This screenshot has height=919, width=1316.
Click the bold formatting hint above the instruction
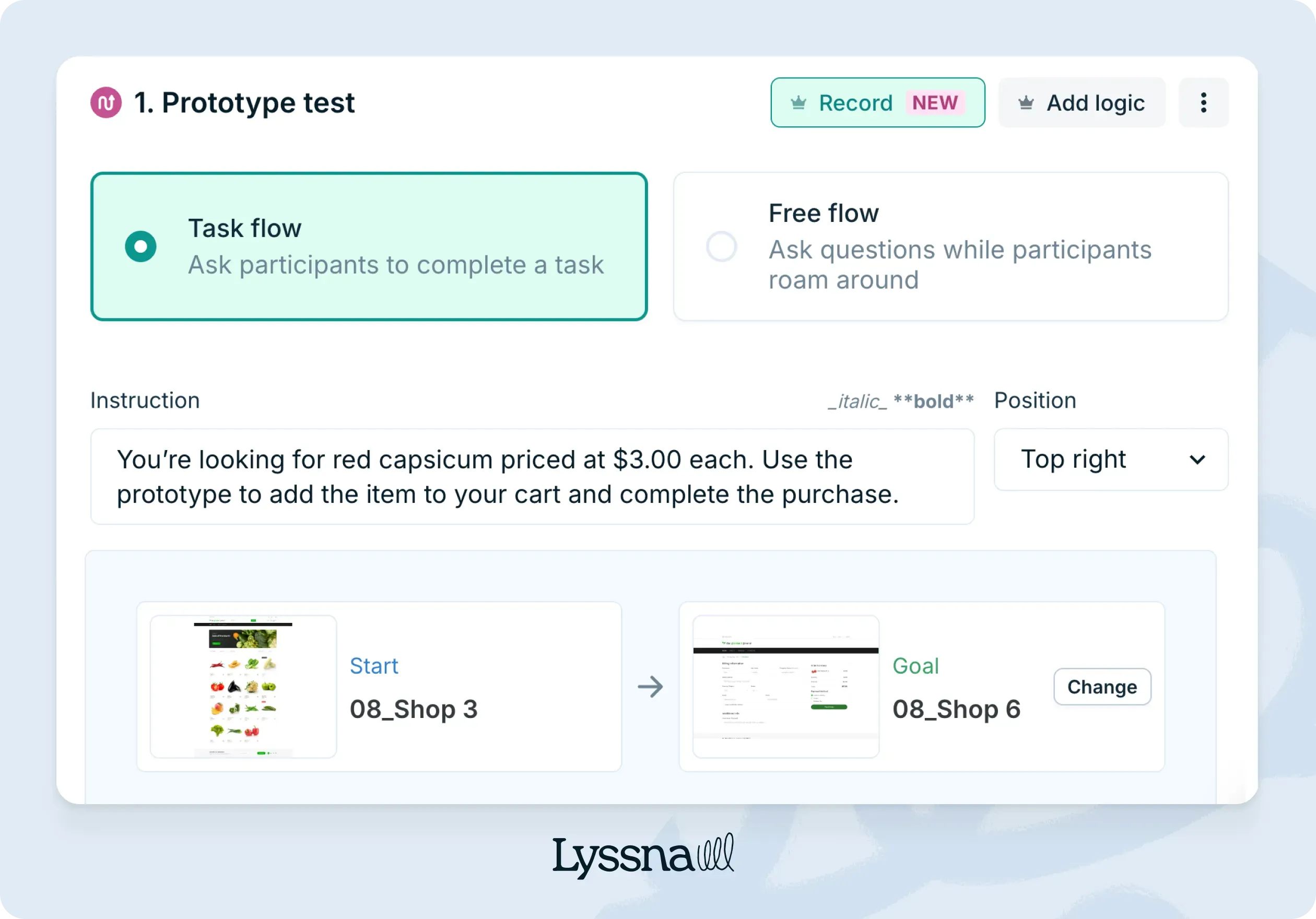click(x=933, y=401)
